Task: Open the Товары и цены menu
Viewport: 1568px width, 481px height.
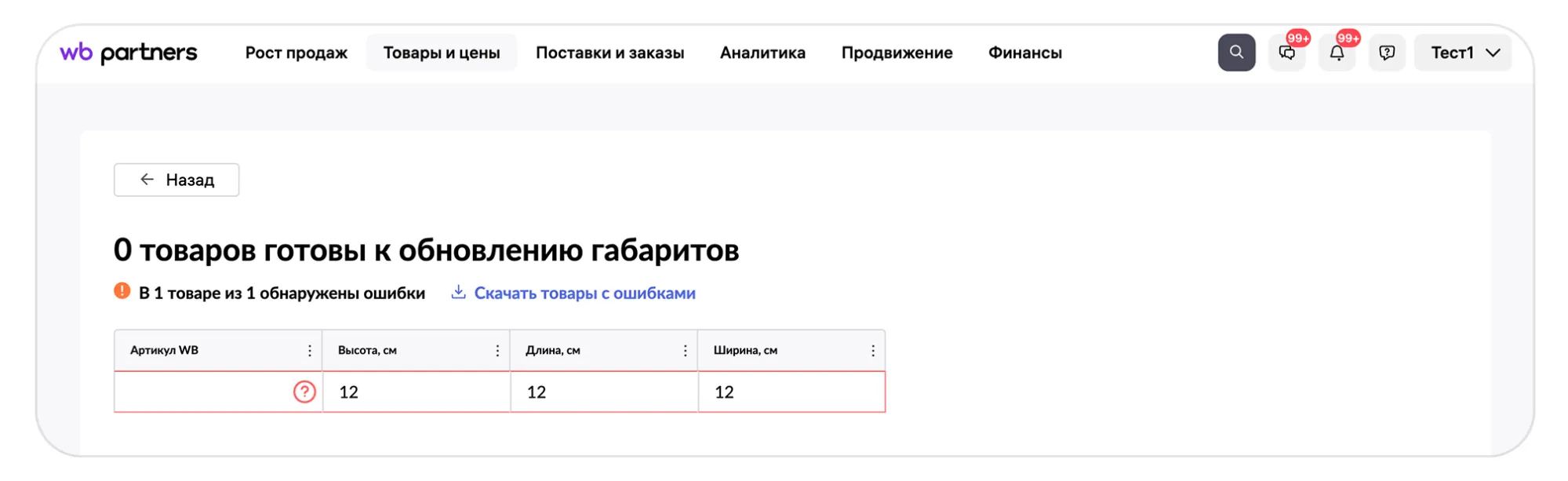Action: (442, 53)
